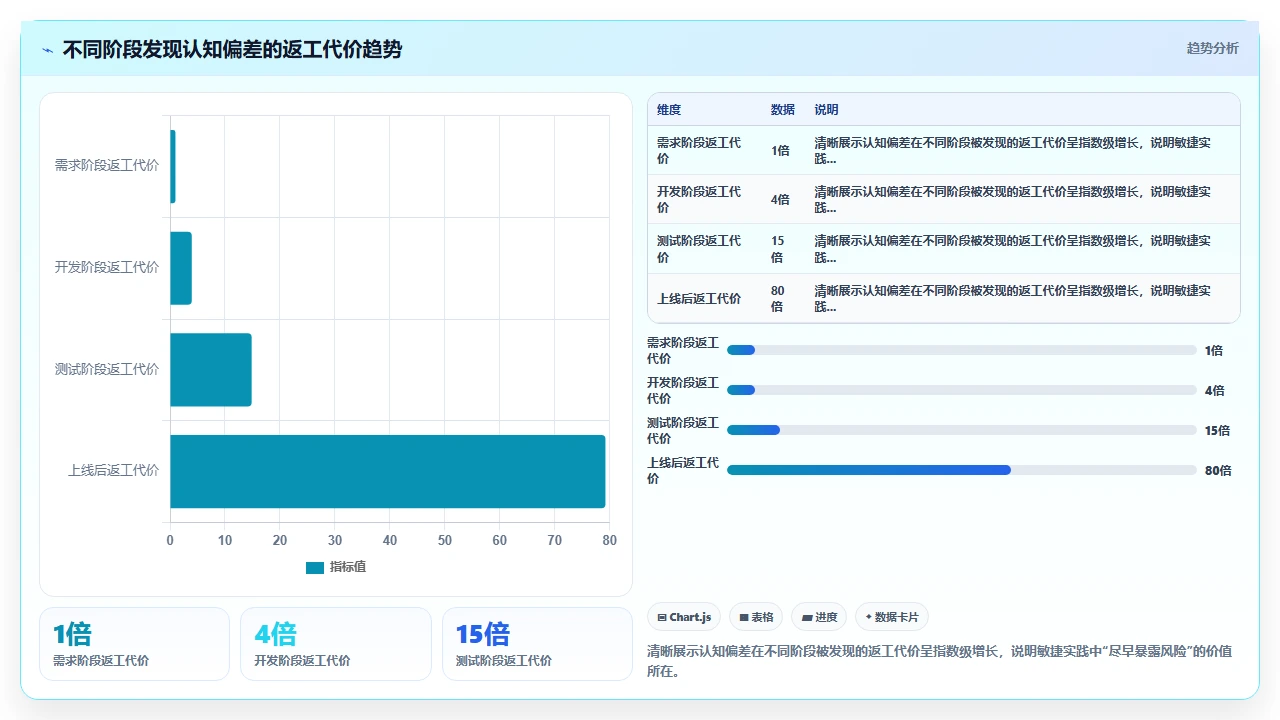This screenshot has height=720, width=1280.
Task: Click the 50 tick on the chart x-axis
Action: click(x=445, y=541)
